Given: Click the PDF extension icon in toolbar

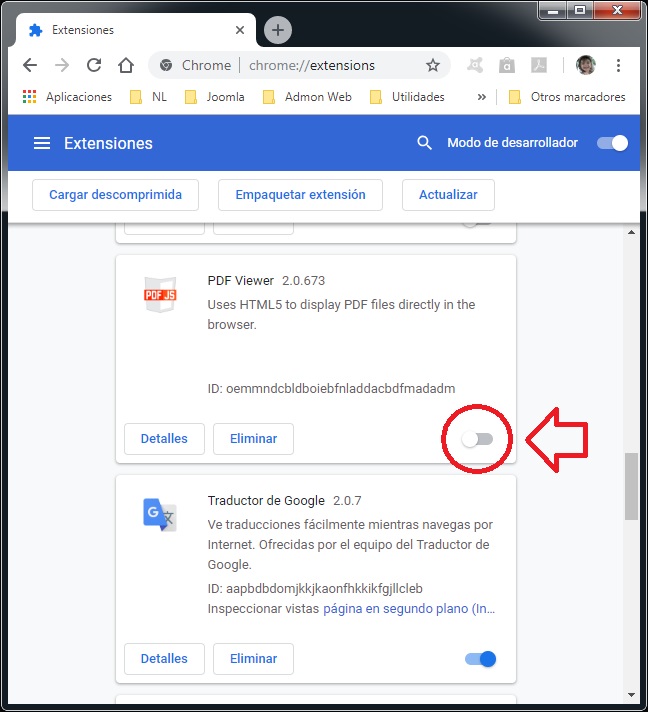Looking at the screenshot, I should 539,65.
